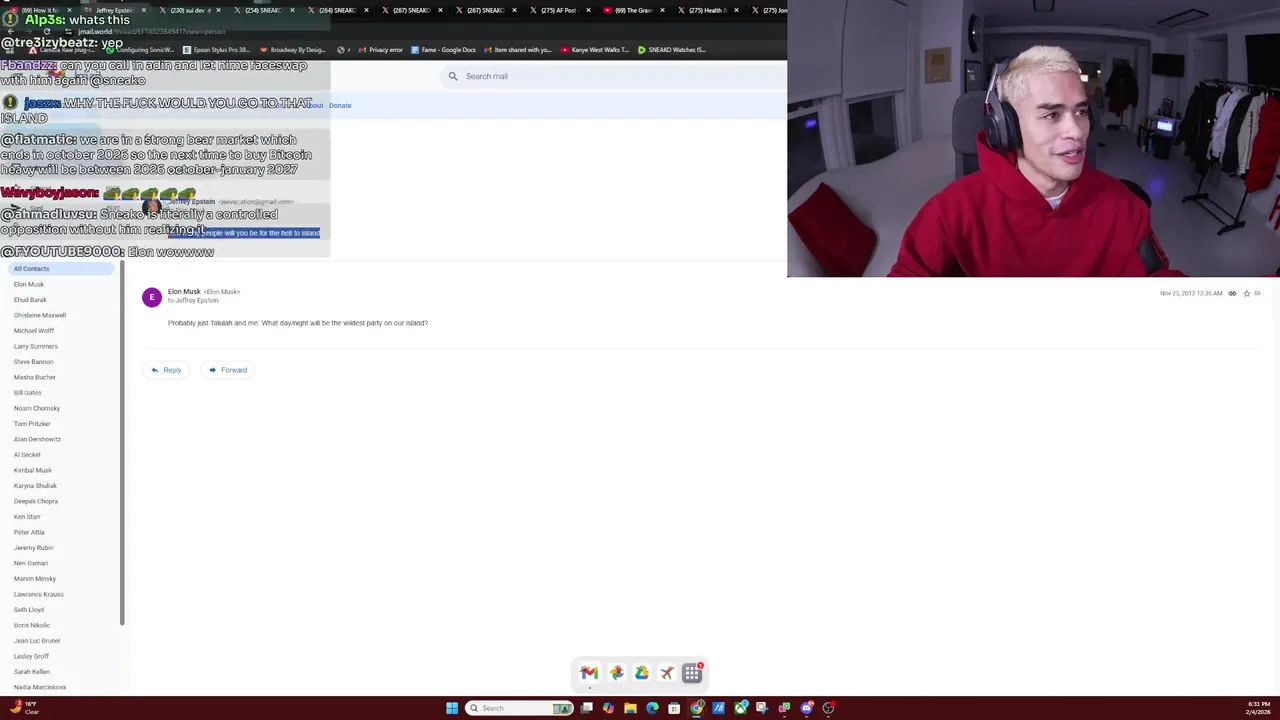This screenshot has width=1280, height=720.
Task: Open File Explorer from taskbar
Action: point(630,708)
